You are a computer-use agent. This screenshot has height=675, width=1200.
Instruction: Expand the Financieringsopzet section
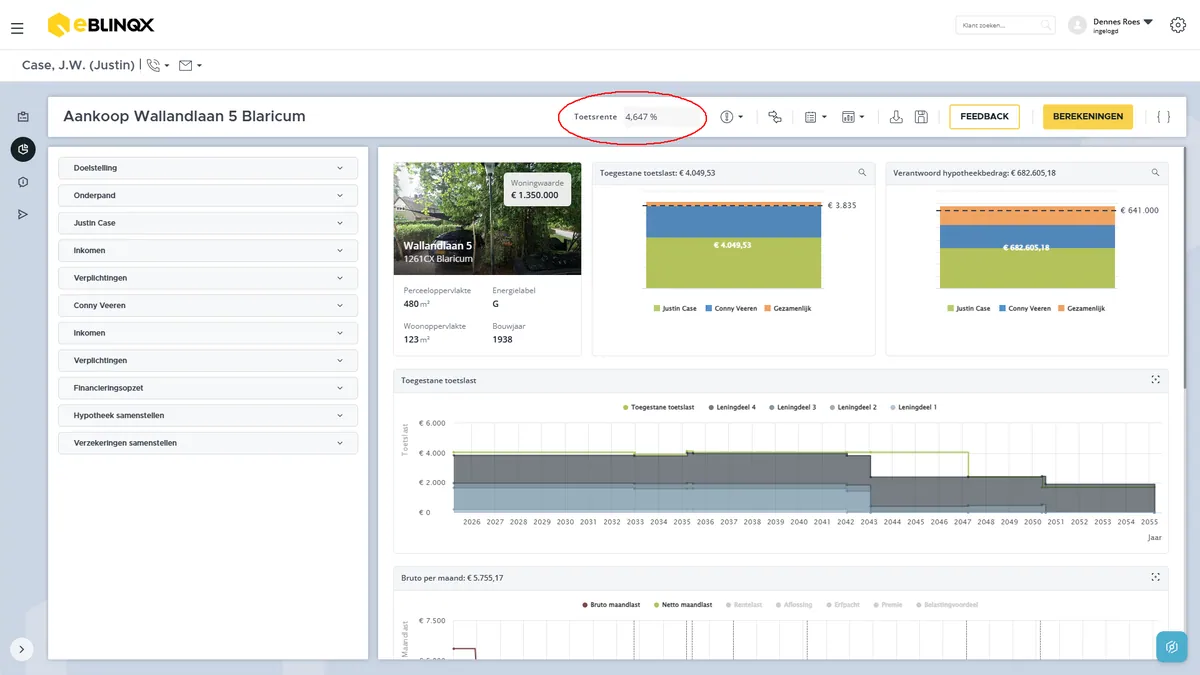click(x=208, y=388)
